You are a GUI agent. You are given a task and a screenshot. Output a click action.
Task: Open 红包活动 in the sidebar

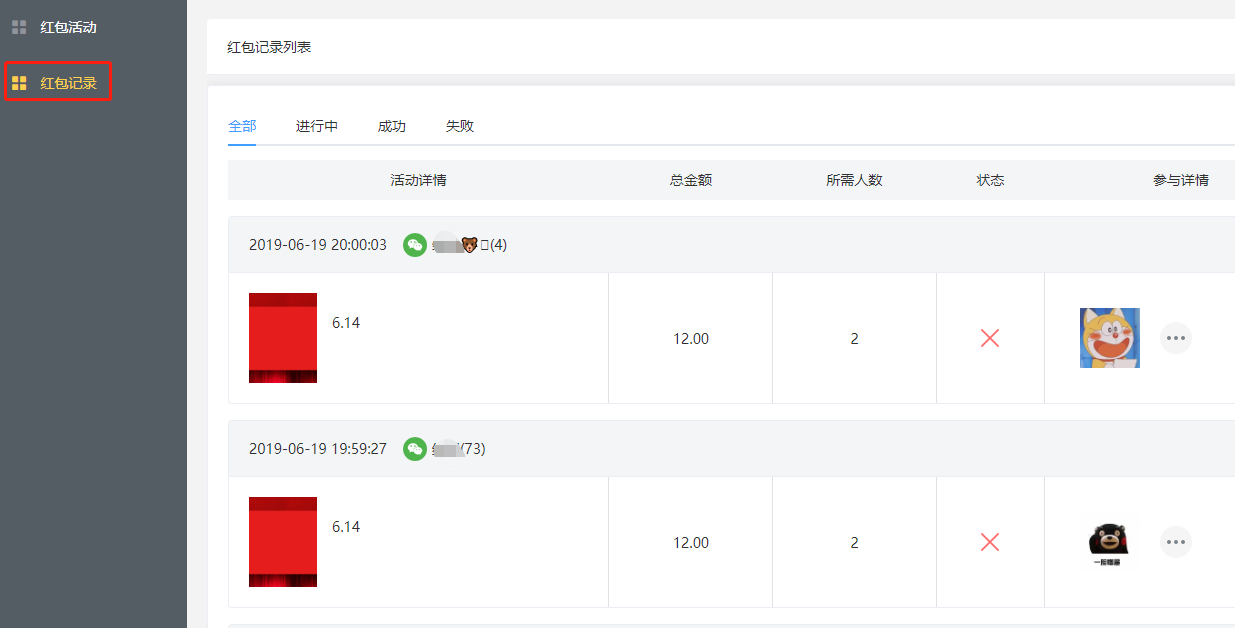click(x=68, y=27)
